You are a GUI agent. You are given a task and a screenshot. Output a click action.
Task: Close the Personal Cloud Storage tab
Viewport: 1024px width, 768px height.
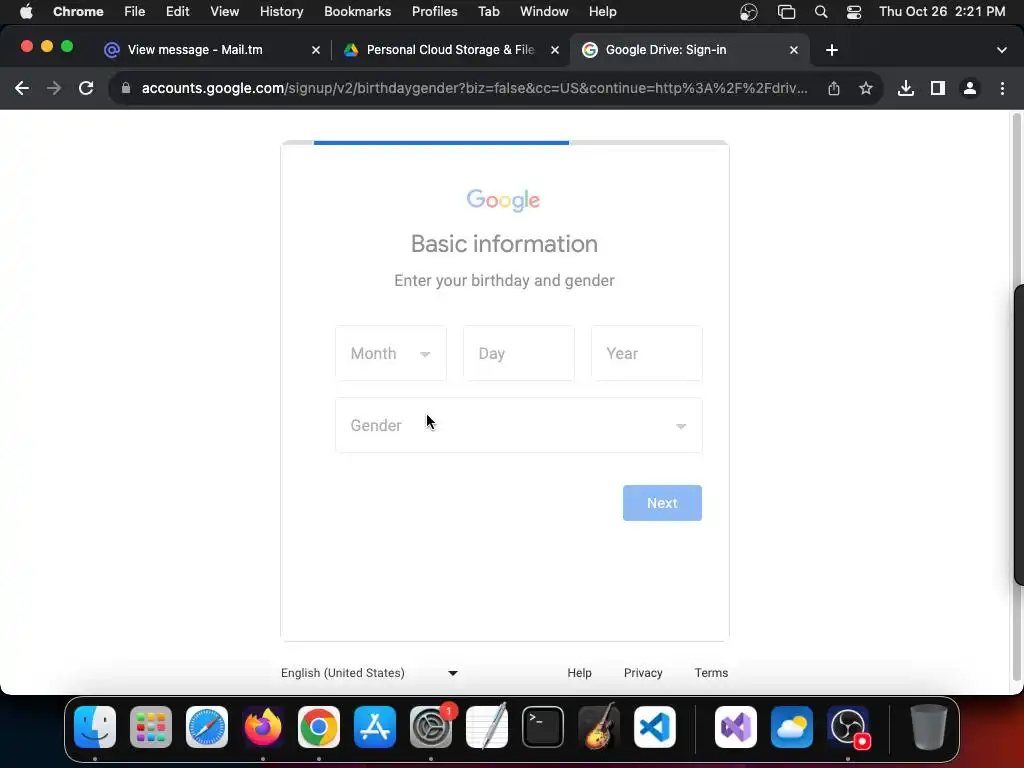(555, 50)
